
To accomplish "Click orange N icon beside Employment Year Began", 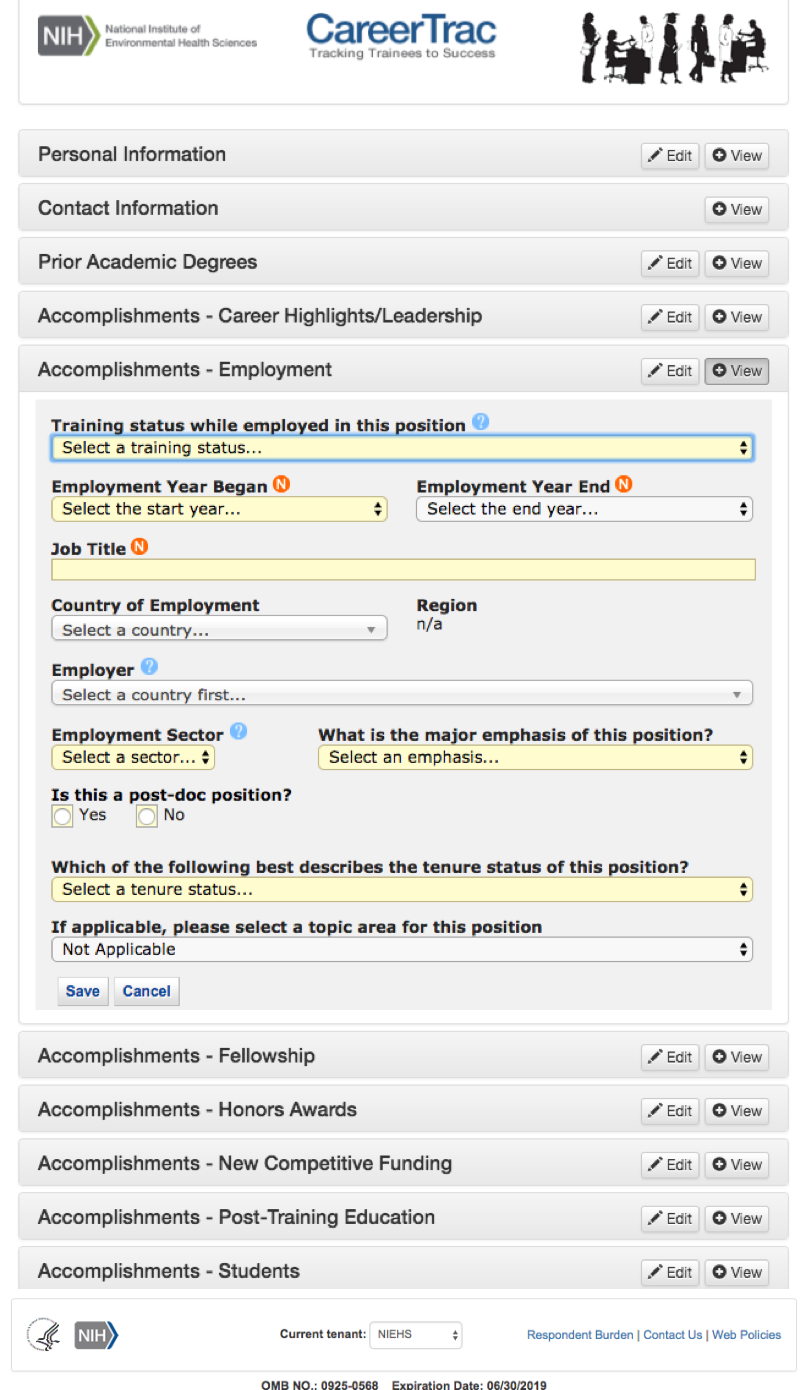I will 281,485.
